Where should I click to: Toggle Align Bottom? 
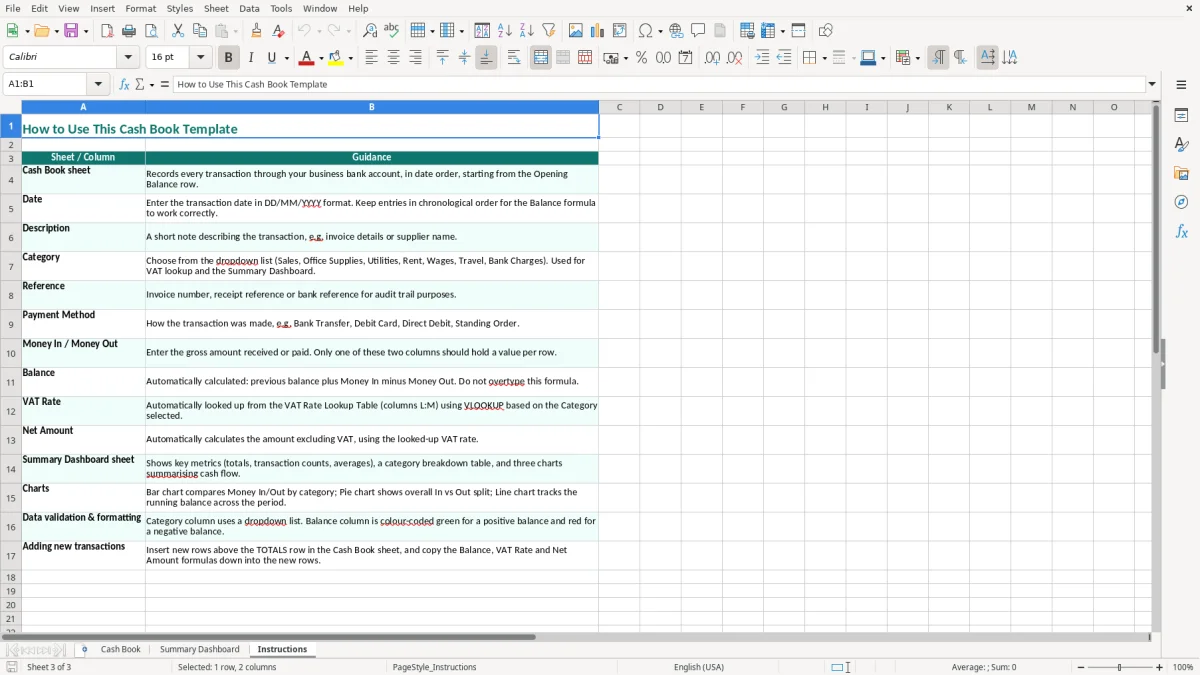pyautogui.click(x=486, y=58)
